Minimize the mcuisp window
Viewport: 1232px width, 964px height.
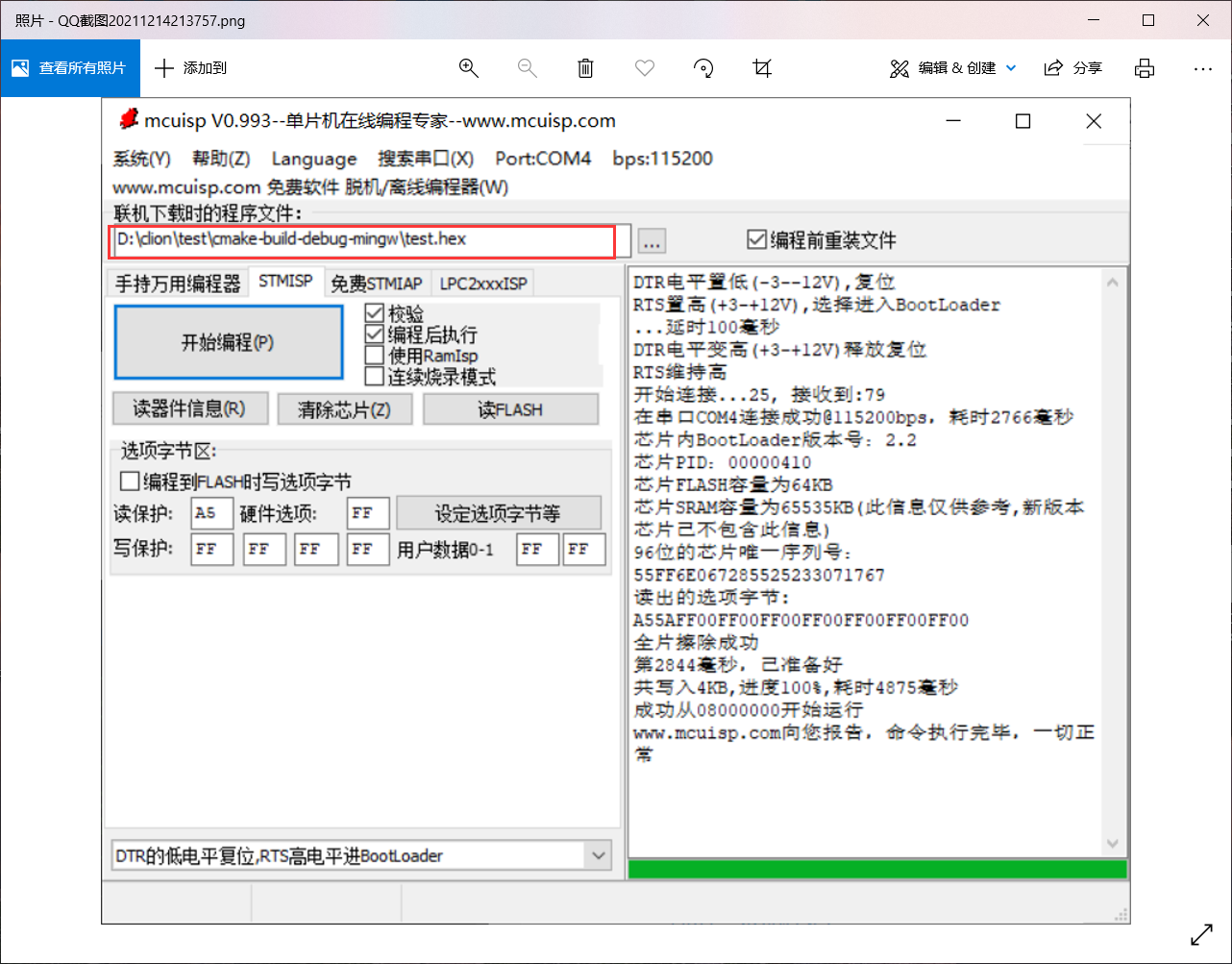pyautogui.click(x=952, y=120)
